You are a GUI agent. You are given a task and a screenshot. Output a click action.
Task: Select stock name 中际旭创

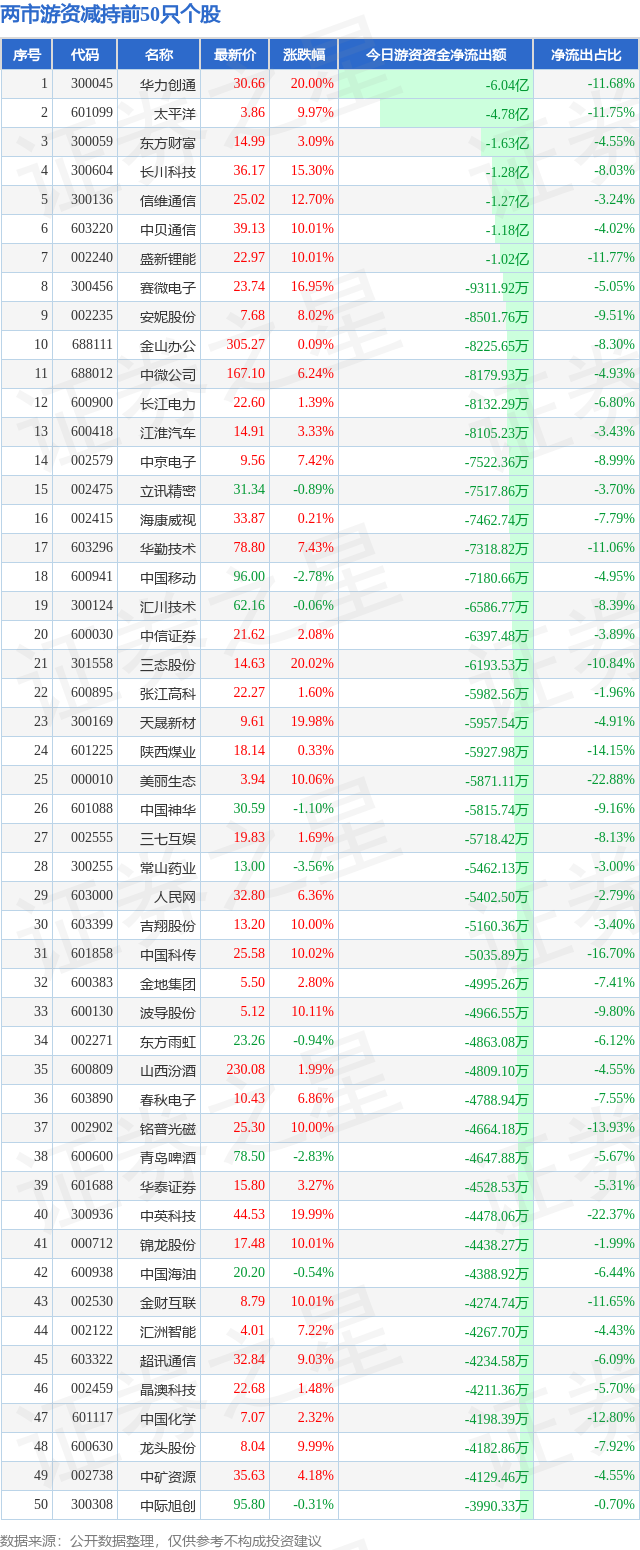click(169, 1505)
